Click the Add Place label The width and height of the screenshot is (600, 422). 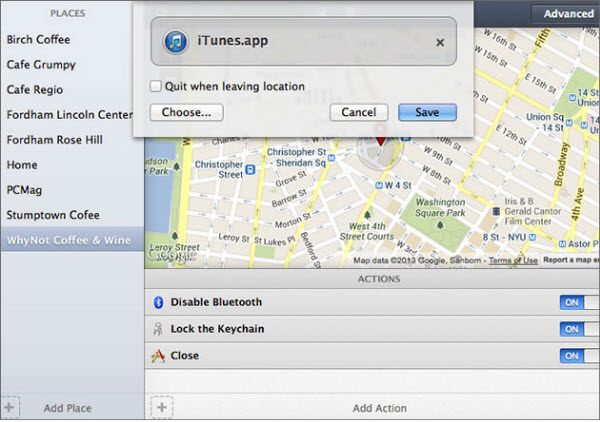coord(67,408)
